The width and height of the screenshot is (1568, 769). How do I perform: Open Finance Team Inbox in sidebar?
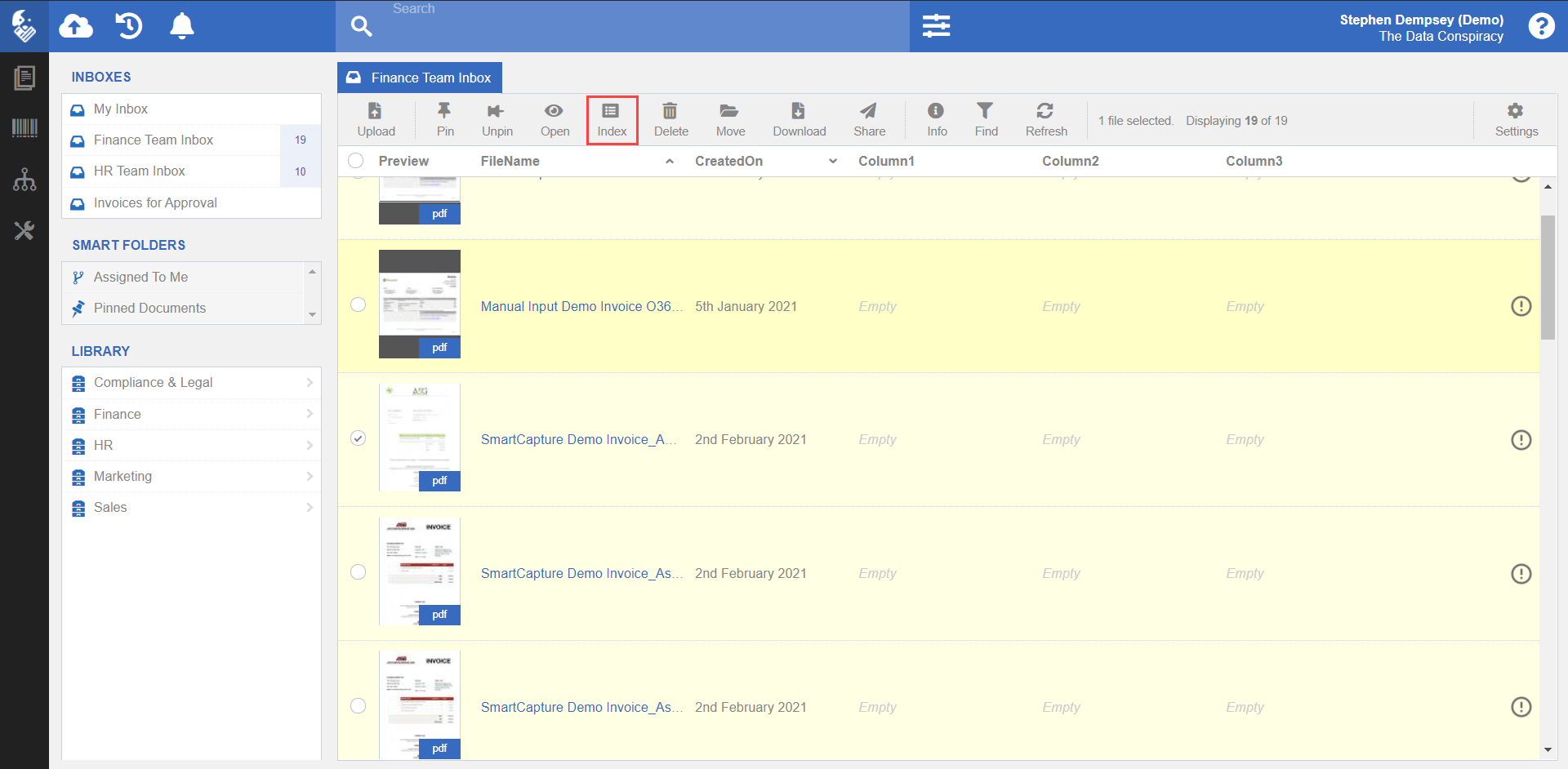point(192,140)
